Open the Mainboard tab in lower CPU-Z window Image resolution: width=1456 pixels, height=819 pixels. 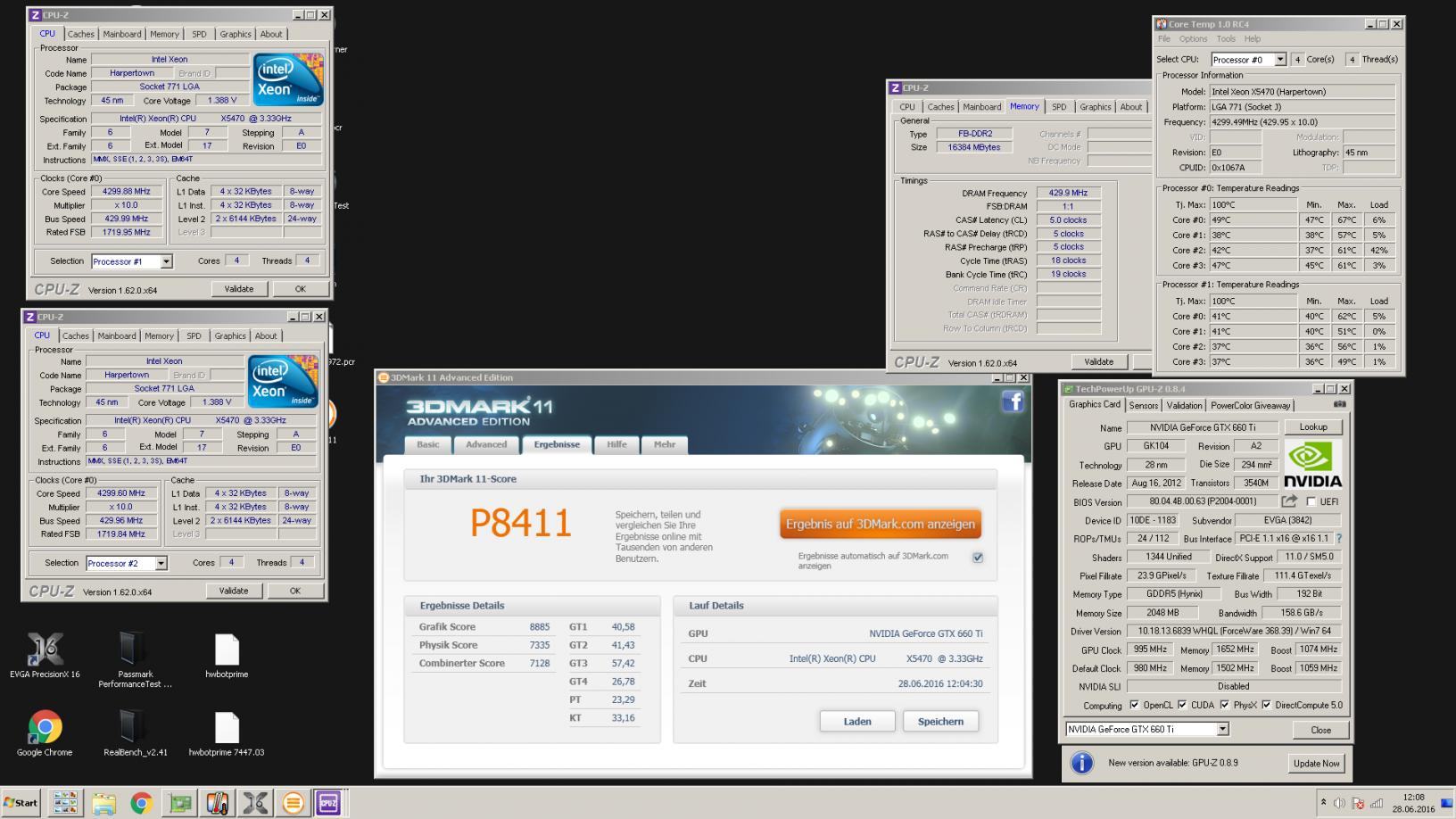pos(117,336)
